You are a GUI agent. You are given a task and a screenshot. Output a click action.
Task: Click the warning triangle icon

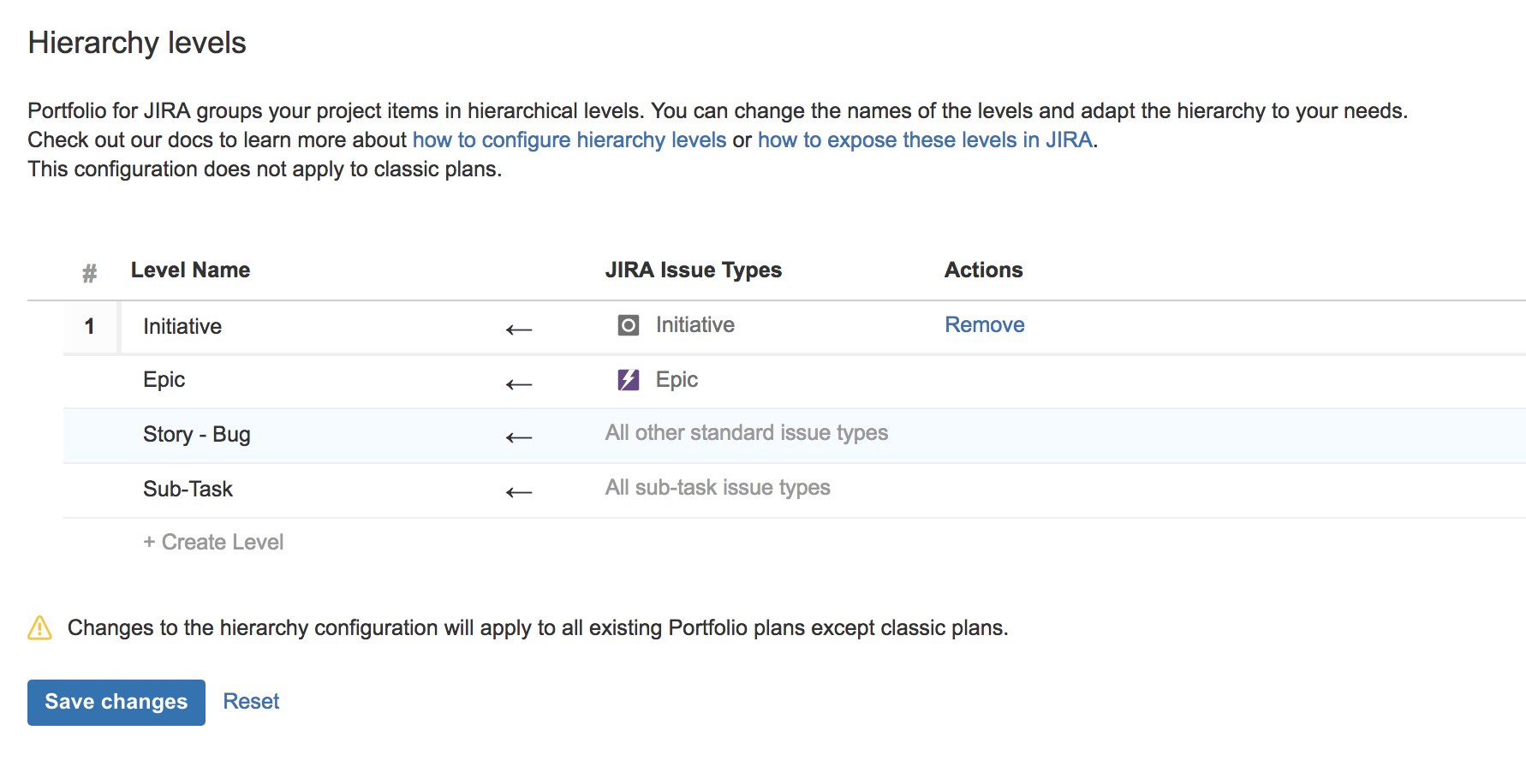pos(39,627)
